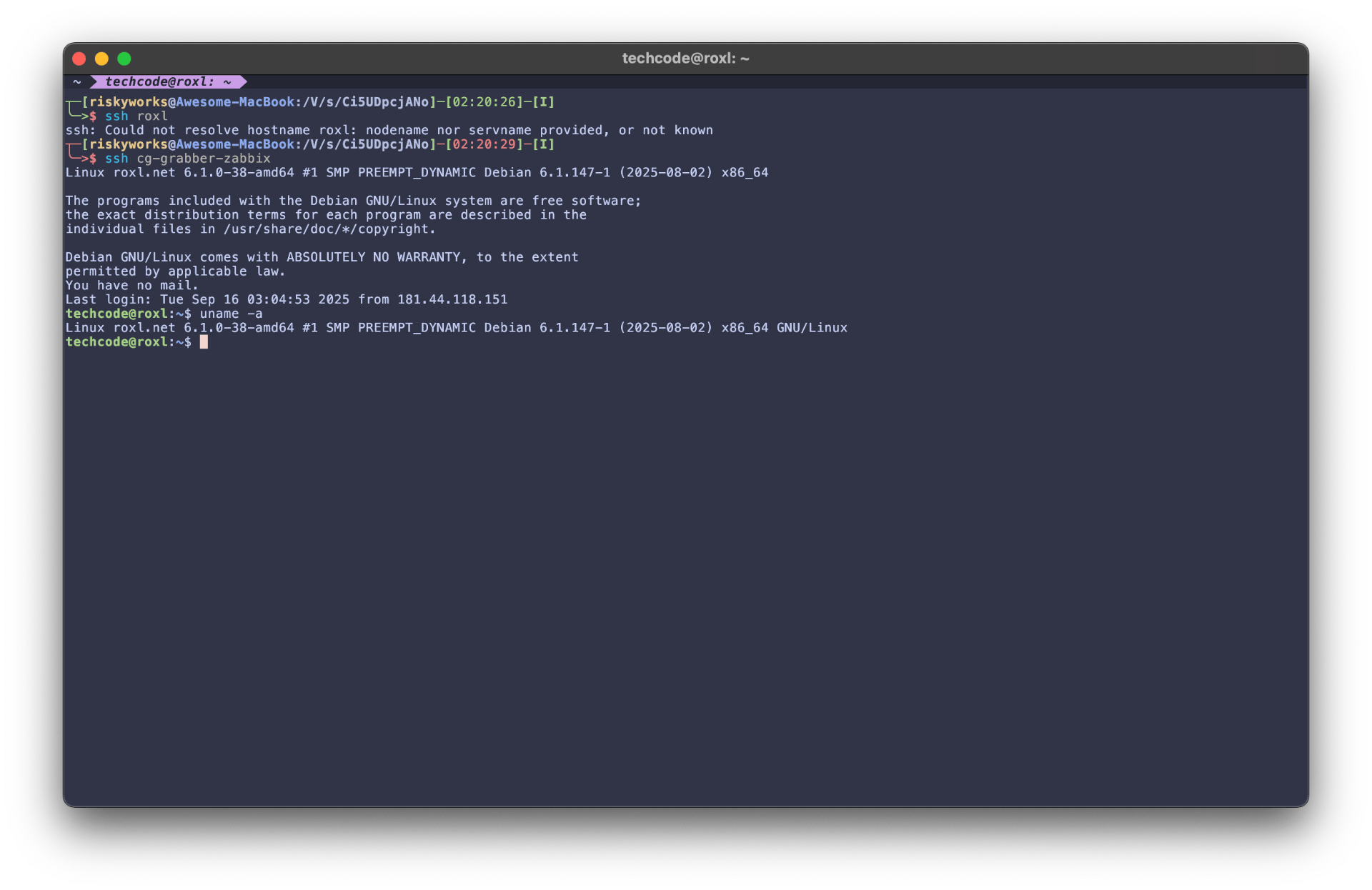Click the window title techcode@roxl: ~

click(685, 59)
